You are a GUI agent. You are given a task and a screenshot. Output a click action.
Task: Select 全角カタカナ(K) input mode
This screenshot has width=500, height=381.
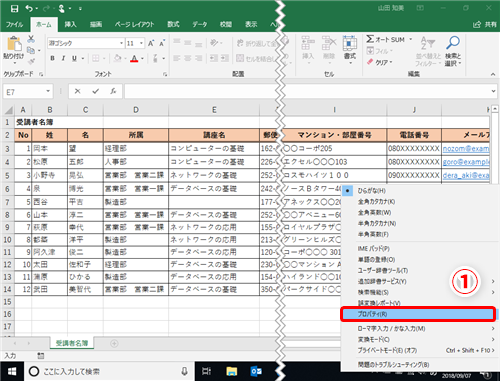click(376, 202)
